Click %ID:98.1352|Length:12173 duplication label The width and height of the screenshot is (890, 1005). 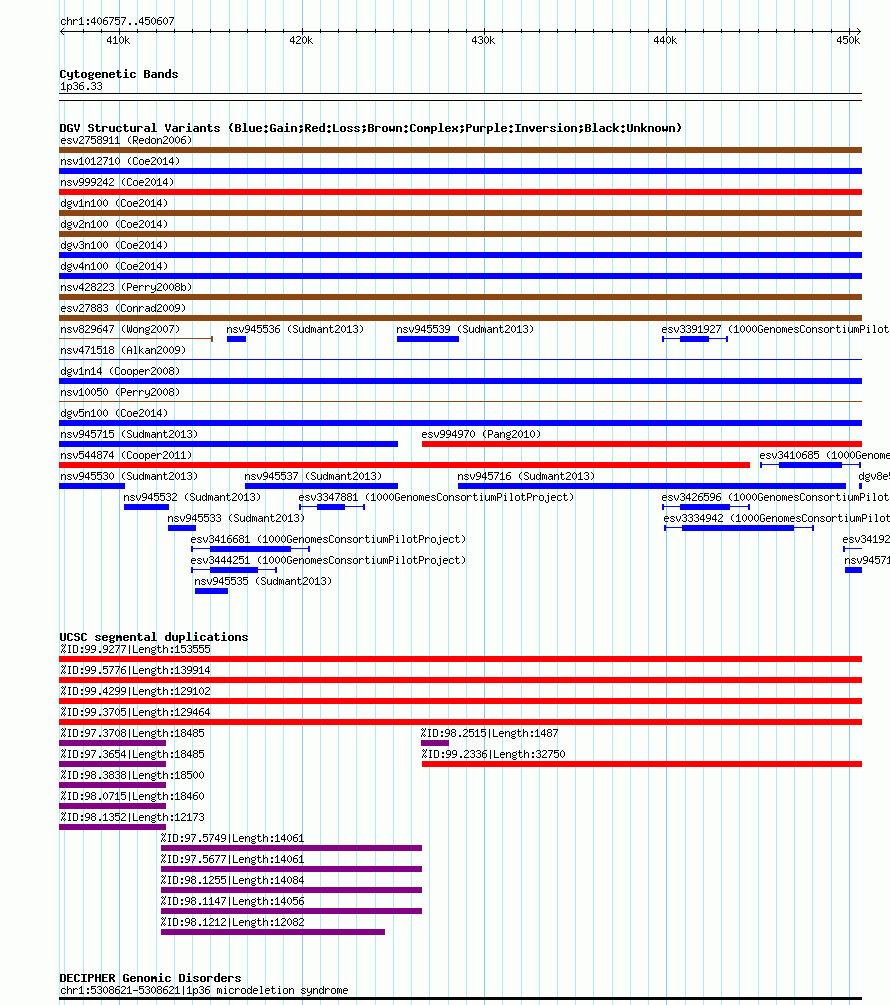132,818
